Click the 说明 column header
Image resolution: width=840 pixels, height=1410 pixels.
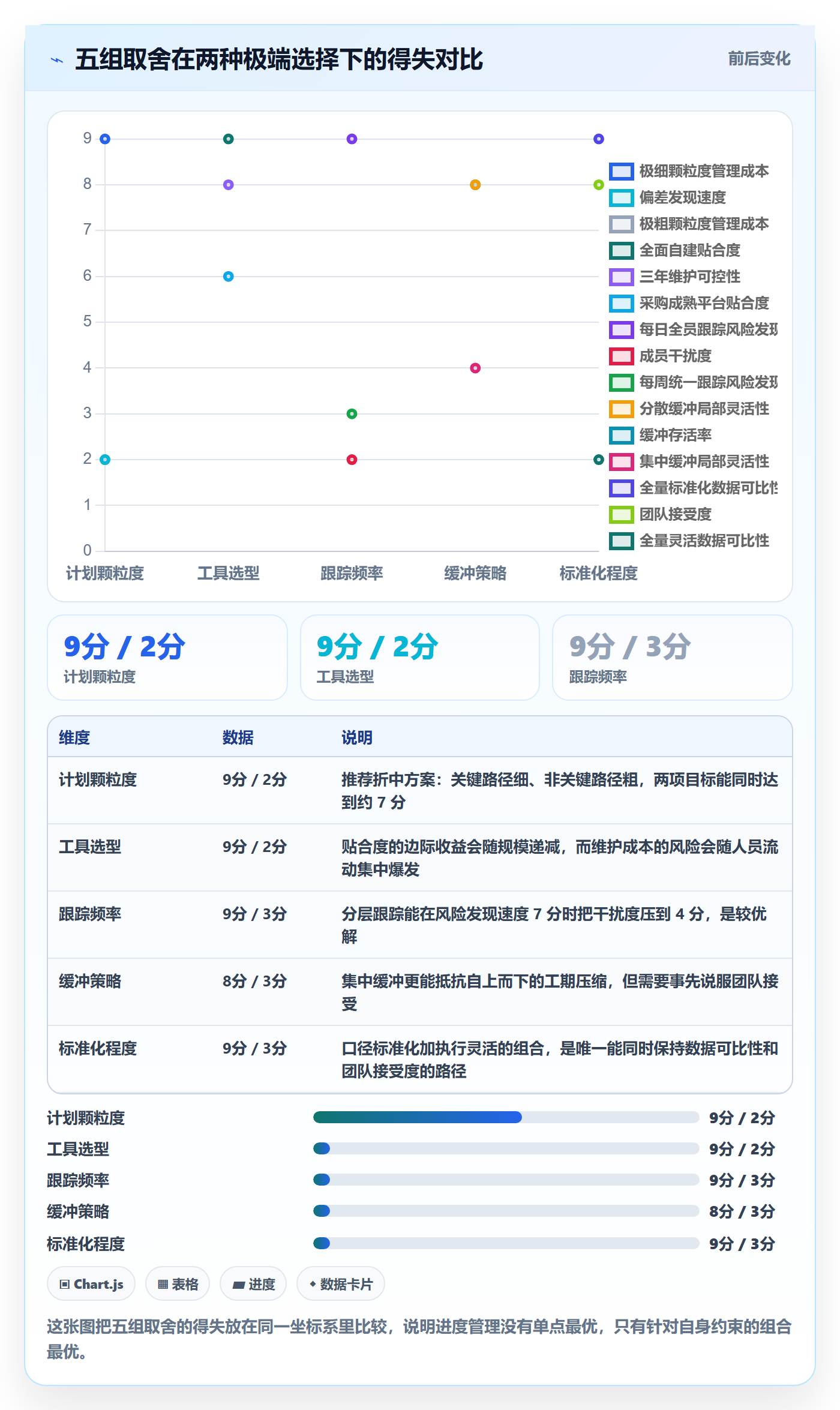(x=357, y=737)
